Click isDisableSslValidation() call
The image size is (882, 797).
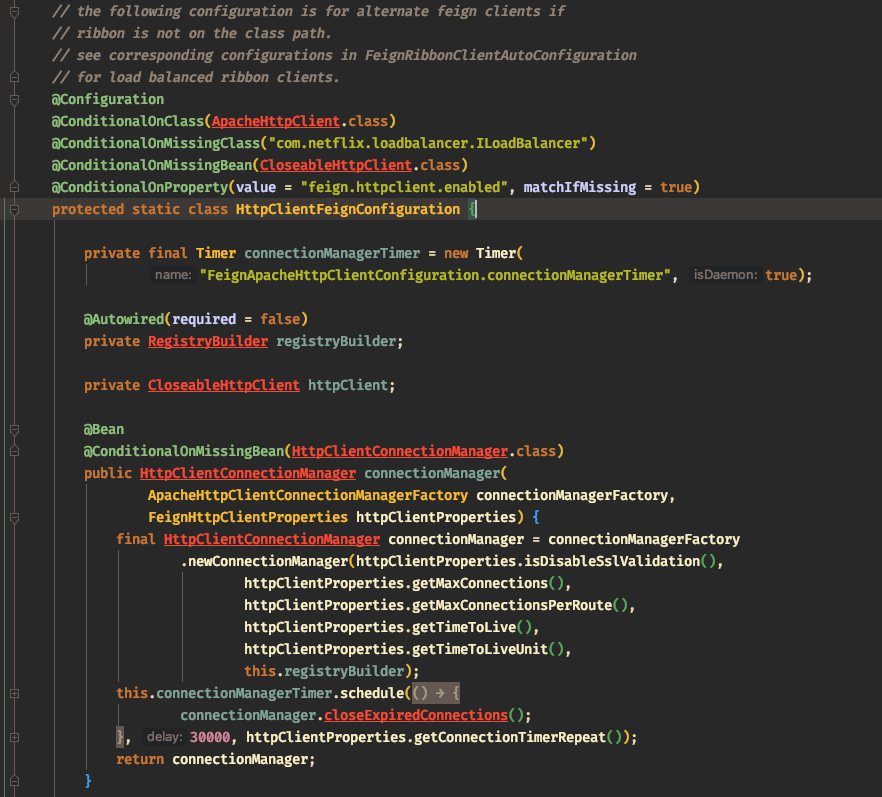tap(620, 561)
